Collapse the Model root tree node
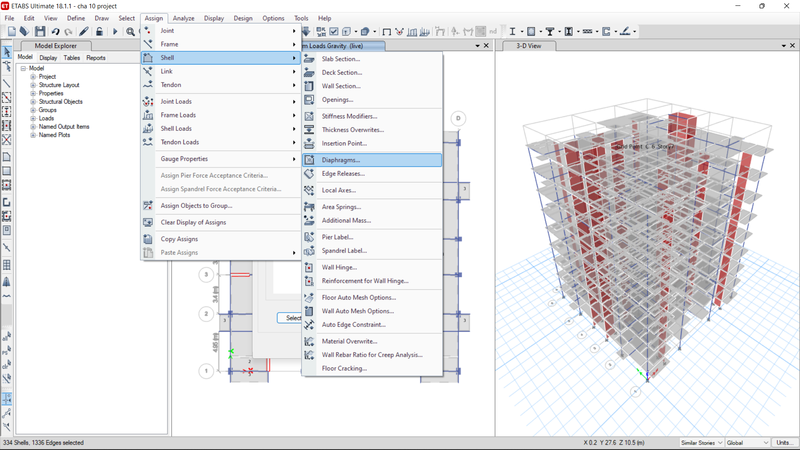 click(23, 68)
